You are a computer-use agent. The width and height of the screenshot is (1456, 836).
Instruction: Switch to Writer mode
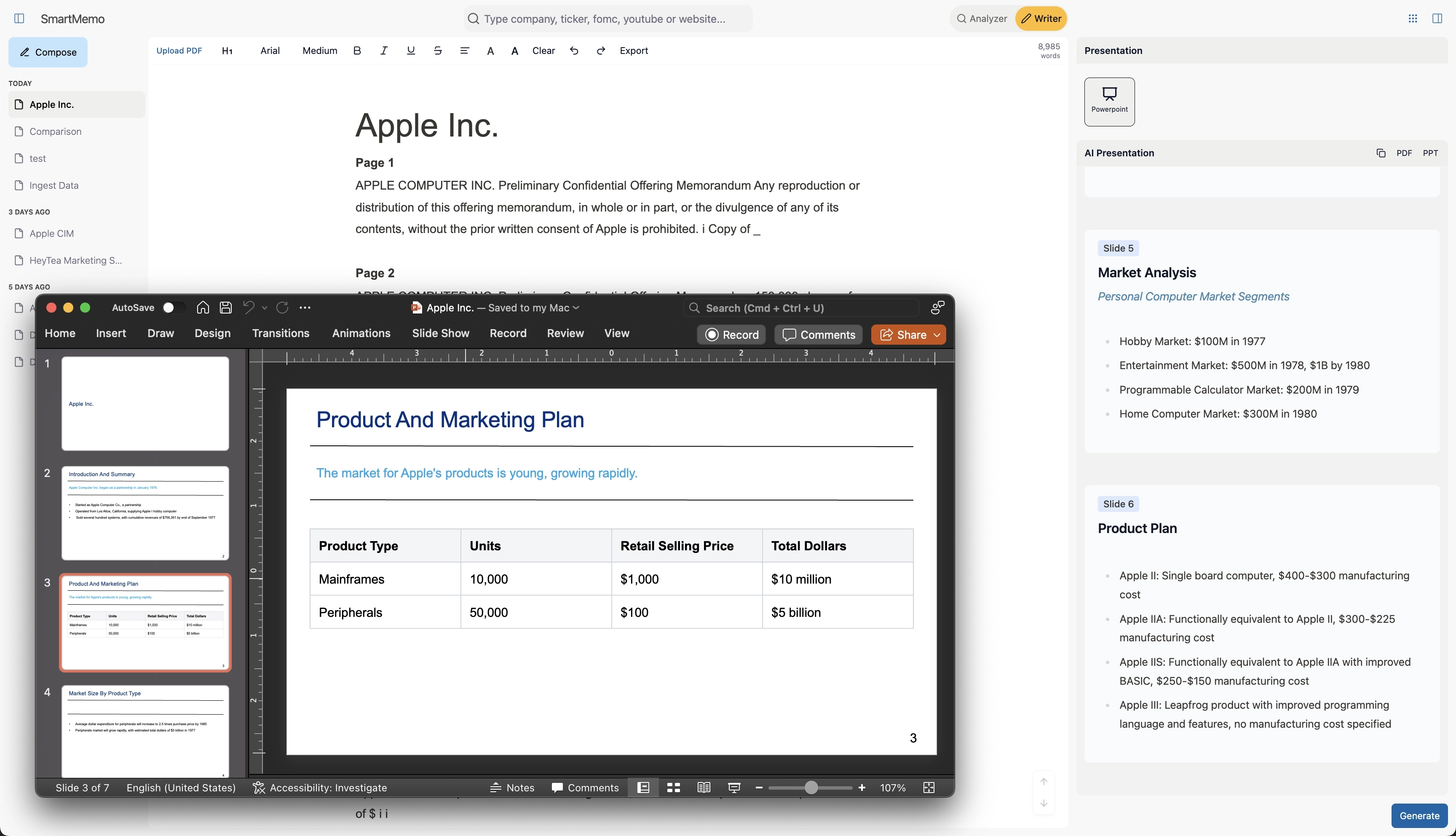click(1041, 19)
